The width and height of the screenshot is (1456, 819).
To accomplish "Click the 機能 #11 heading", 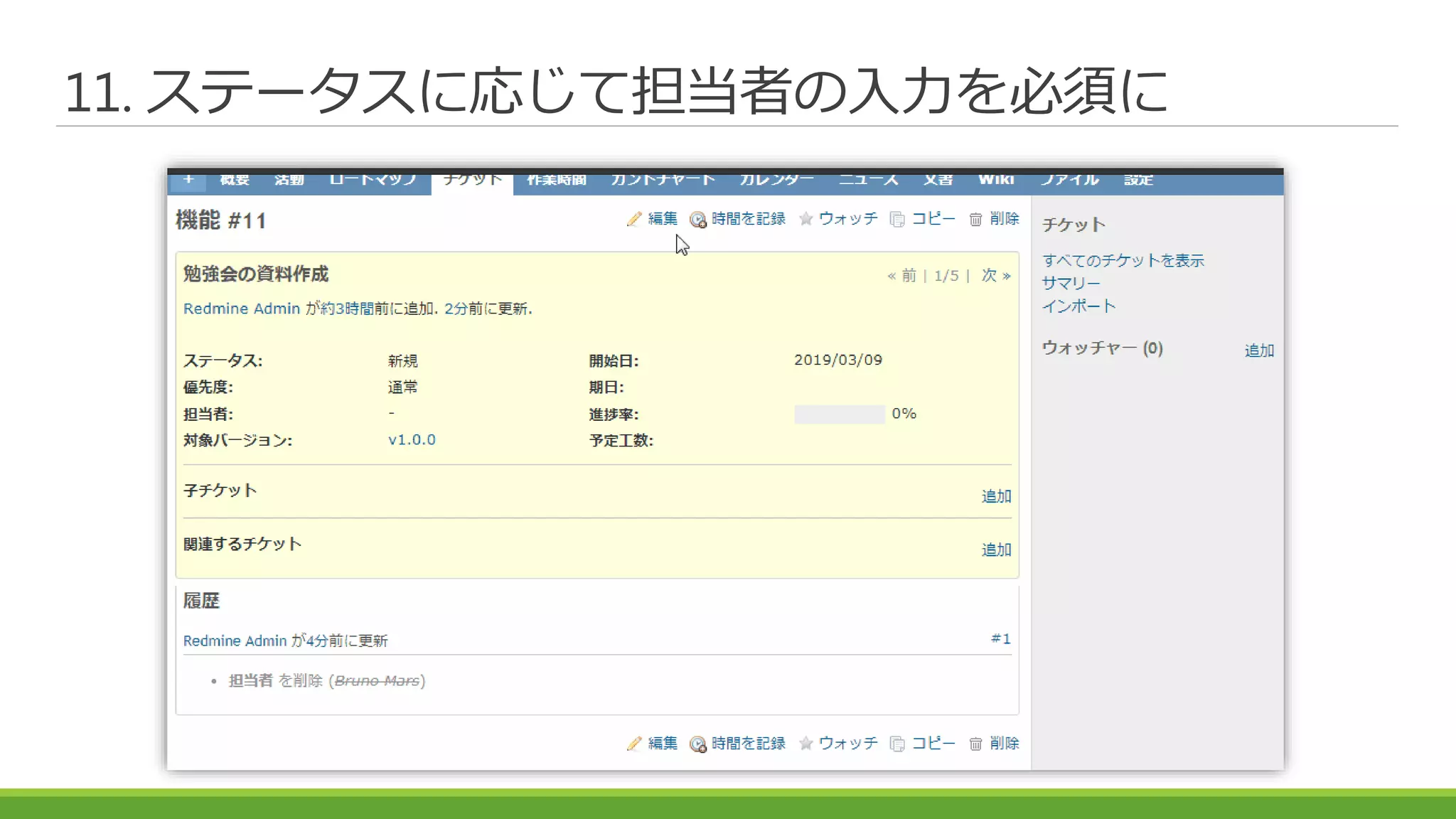I will point(221,220).
